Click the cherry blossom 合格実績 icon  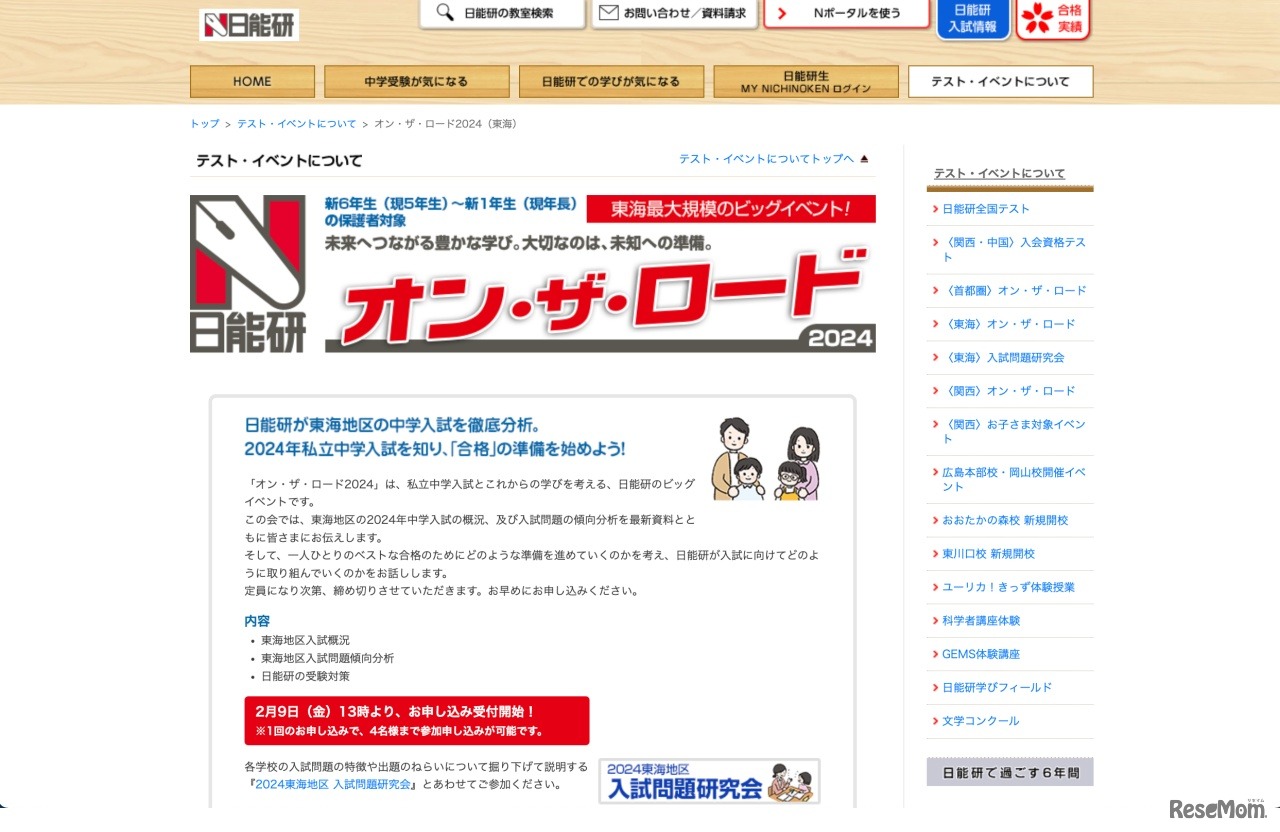click(1037, 18)
